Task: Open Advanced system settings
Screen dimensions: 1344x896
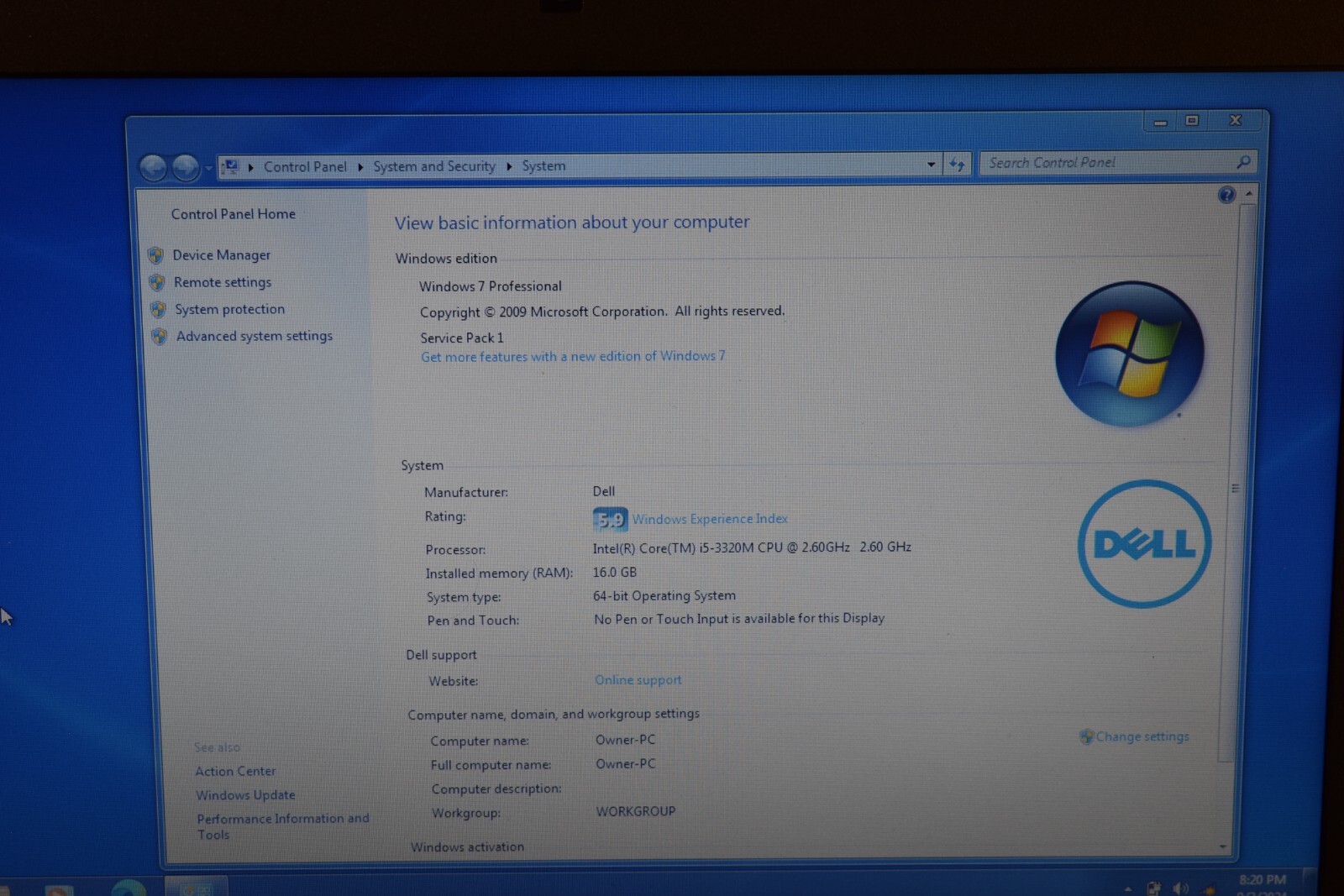Action: (x=255, y=336)
